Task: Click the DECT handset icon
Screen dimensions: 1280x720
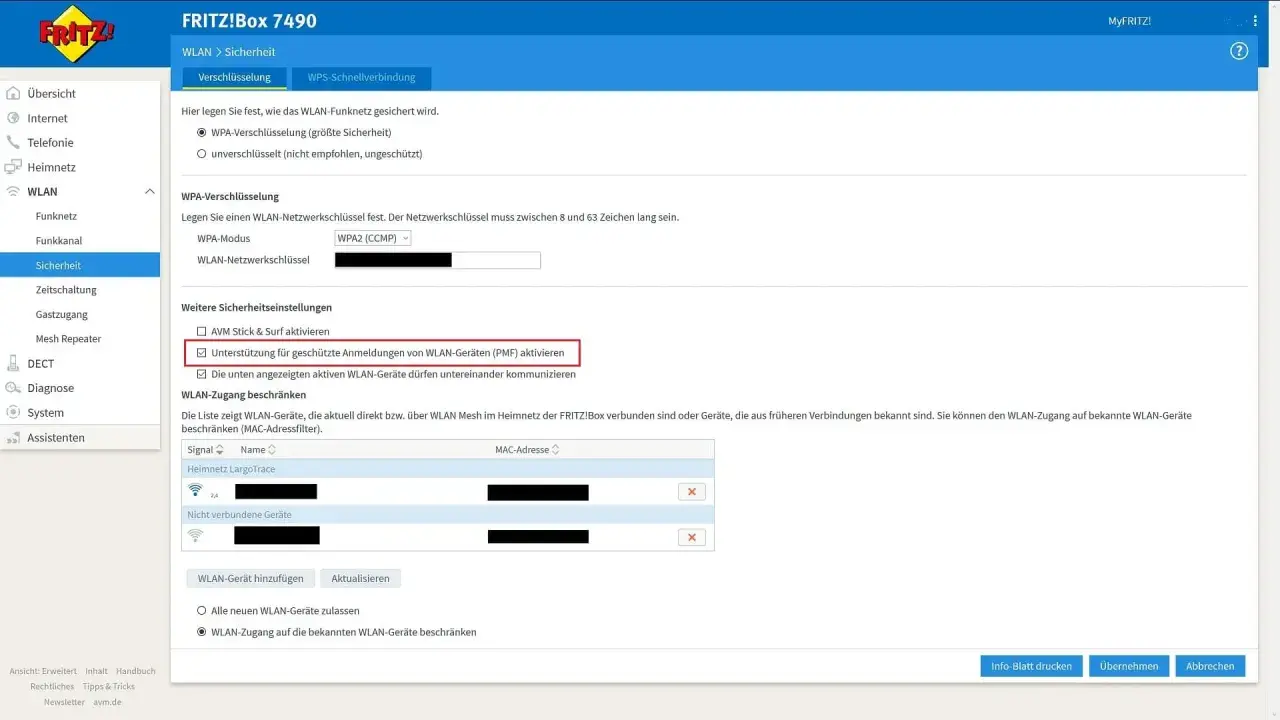Action: [x=13, y=364]
